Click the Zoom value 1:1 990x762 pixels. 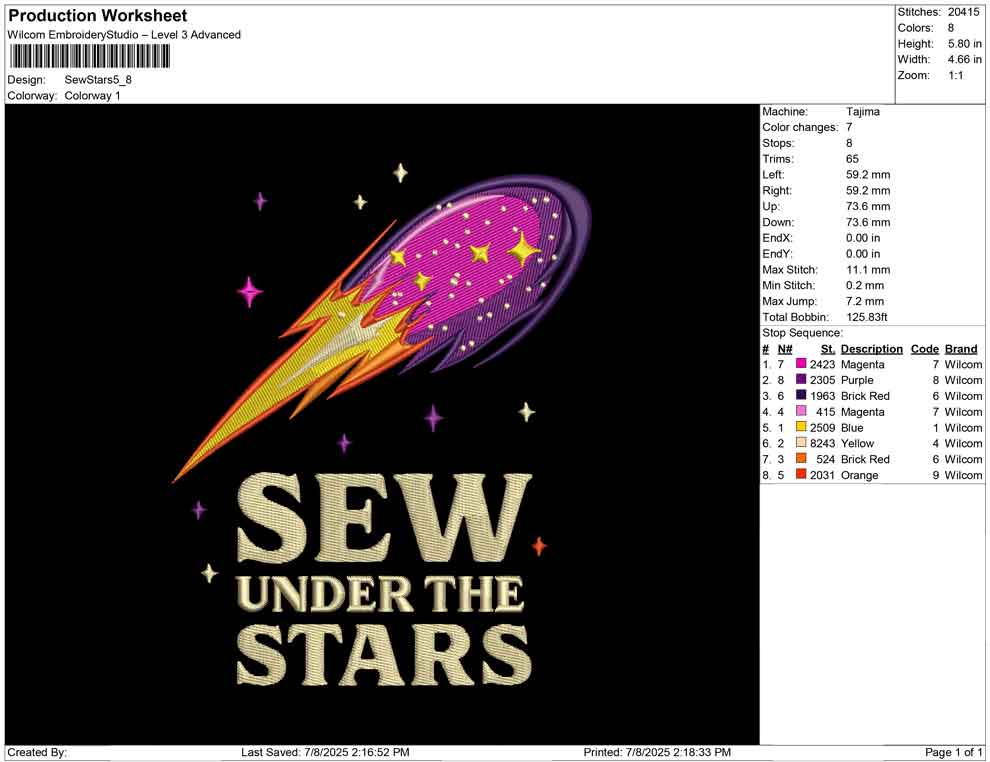(x=955, y=75)
